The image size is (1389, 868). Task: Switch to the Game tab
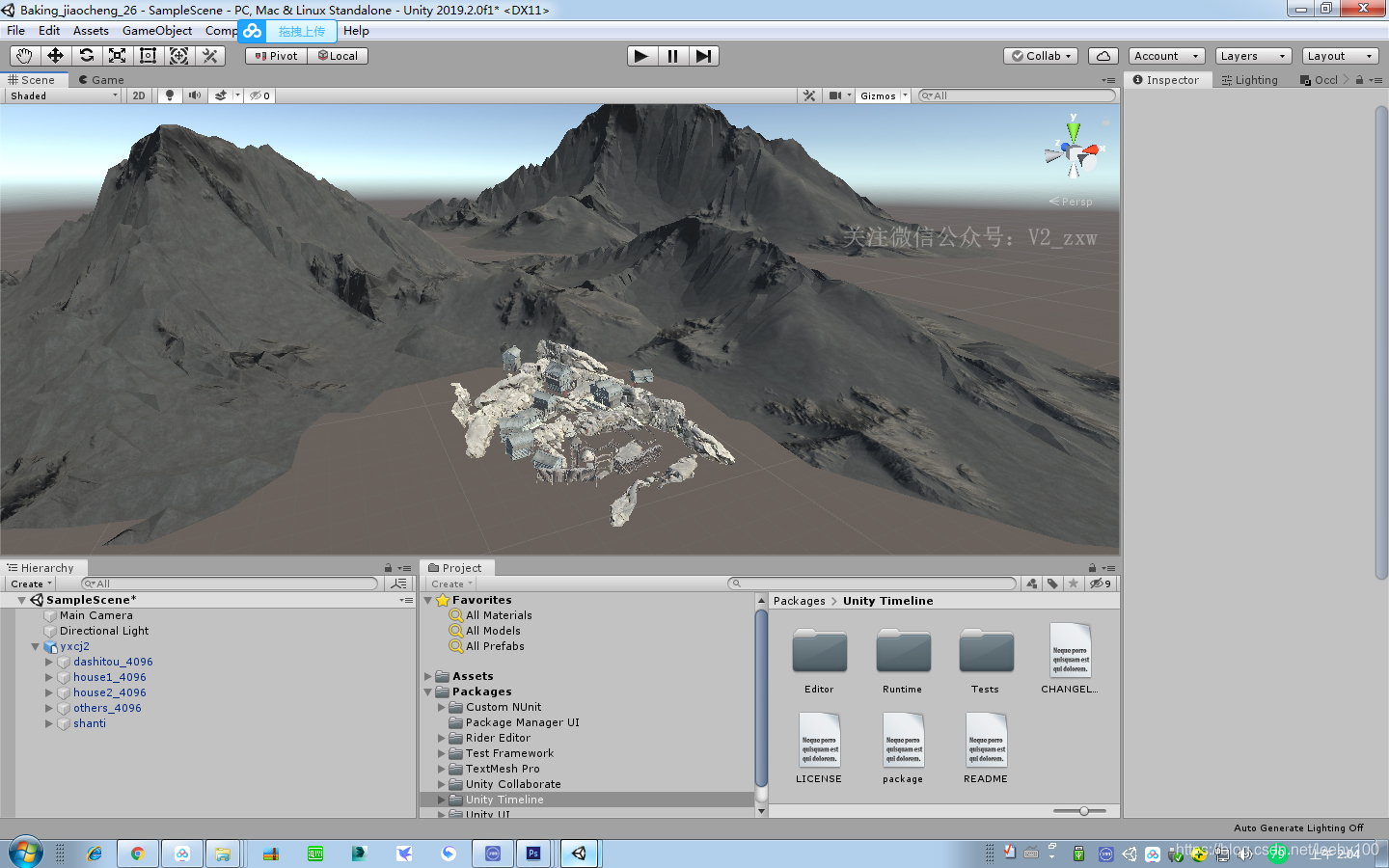pos(101,80)
